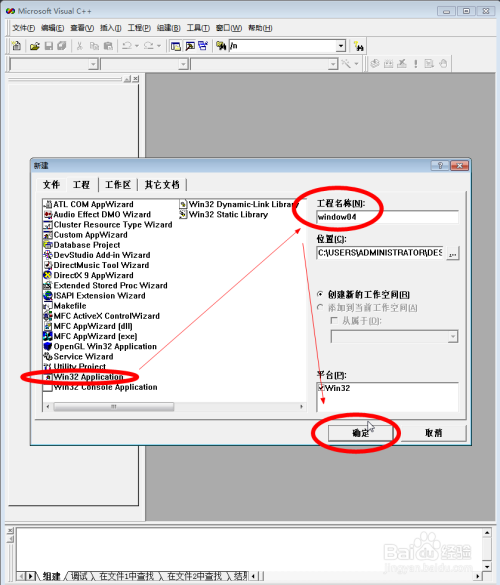Select the 在文件1中查找 output tab
The image size is (500, 585).
pos(127,576)
